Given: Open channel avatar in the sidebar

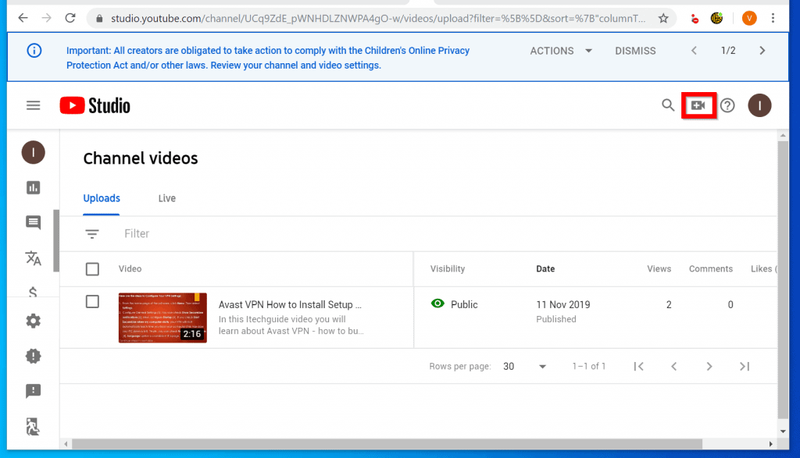Looking at the screenshot, I should [33, 152].
